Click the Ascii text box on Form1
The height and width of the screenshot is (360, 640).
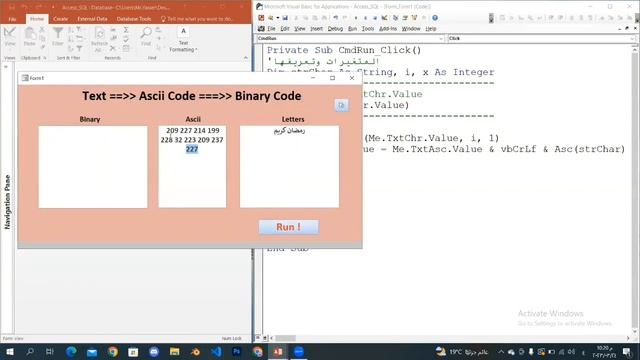point(192,167)
